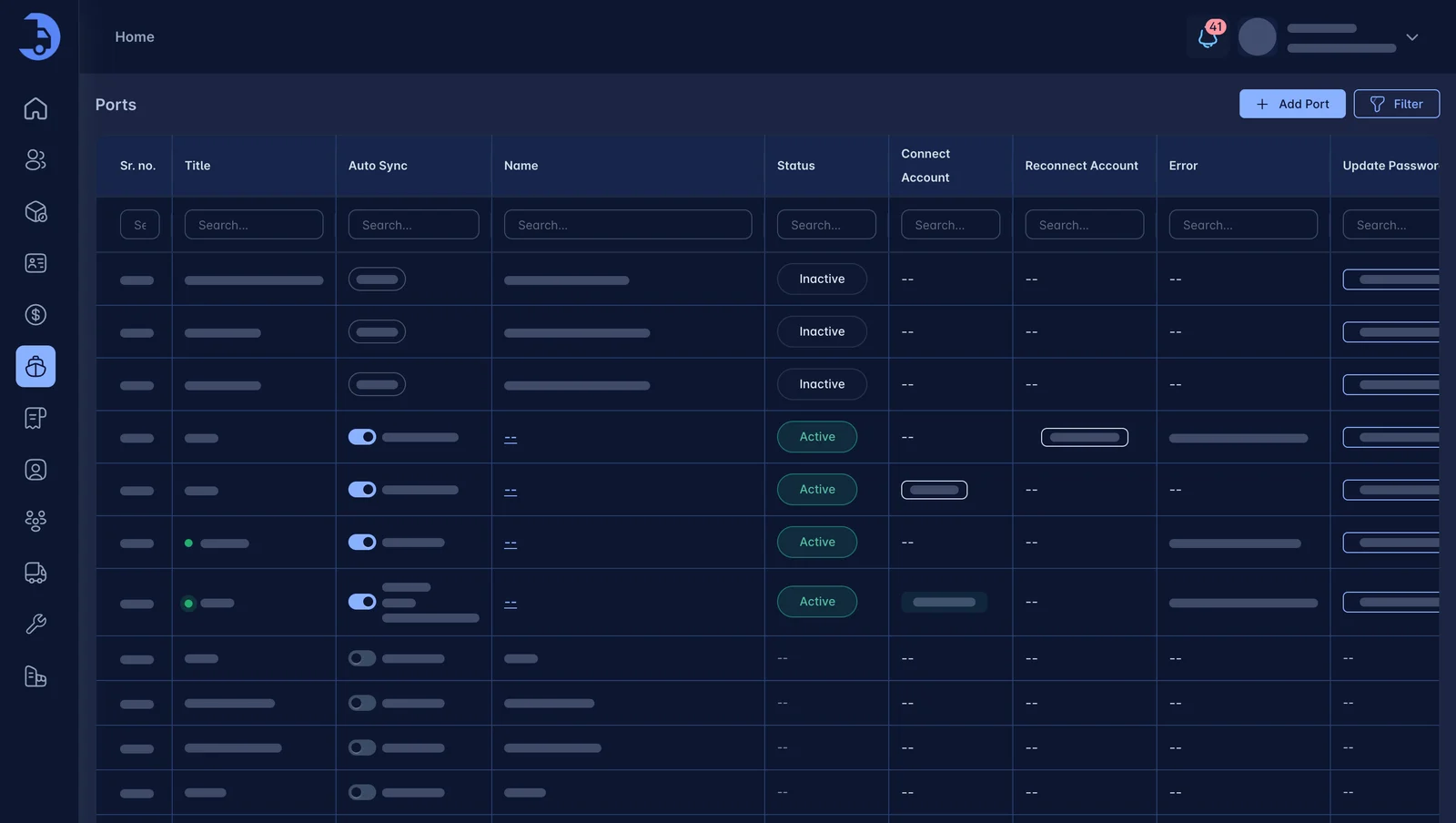
Task: Focus the Name column search field
Action: tap(628, 225)
